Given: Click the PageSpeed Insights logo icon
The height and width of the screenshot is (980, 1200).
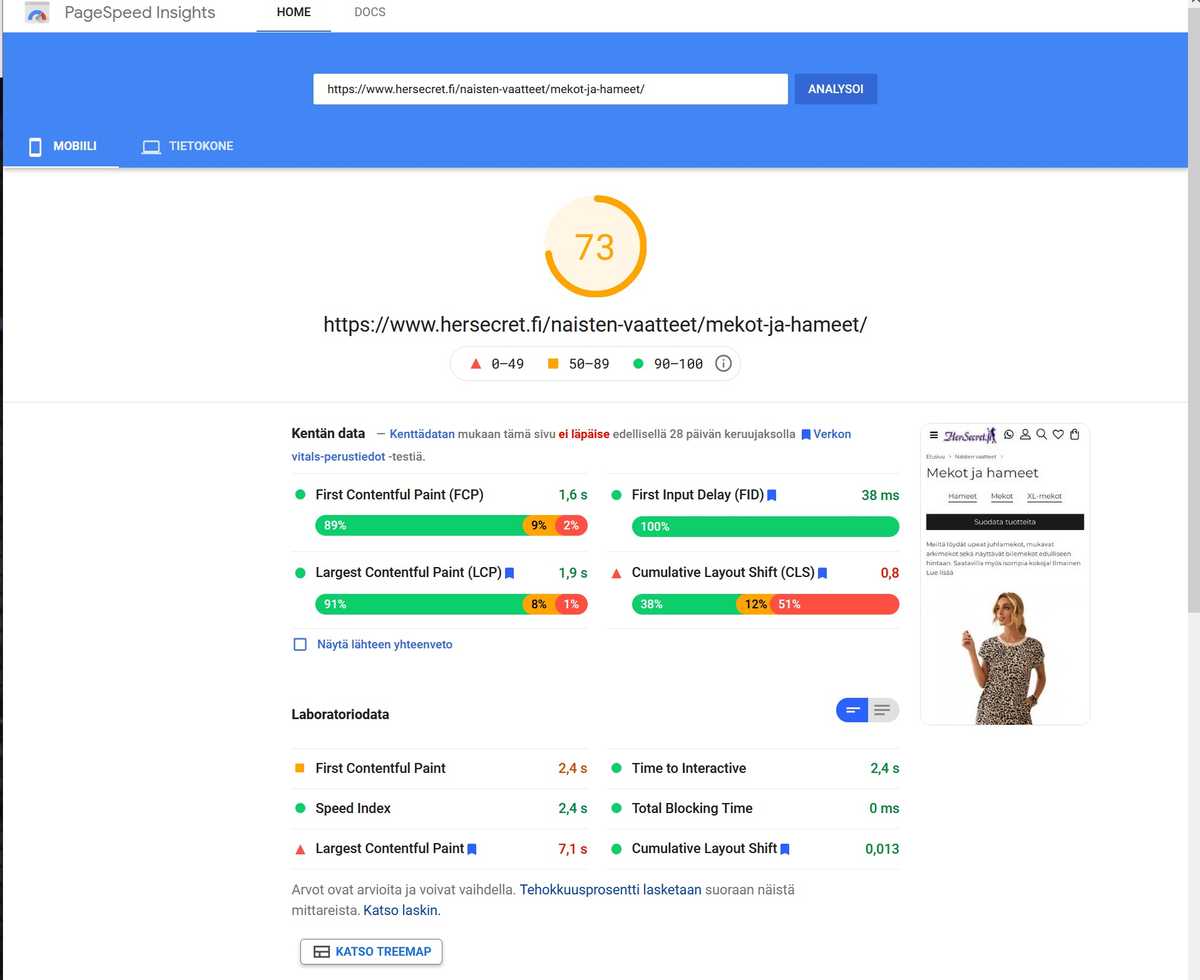Looking at the screenshot, I should tap(37, 14).
